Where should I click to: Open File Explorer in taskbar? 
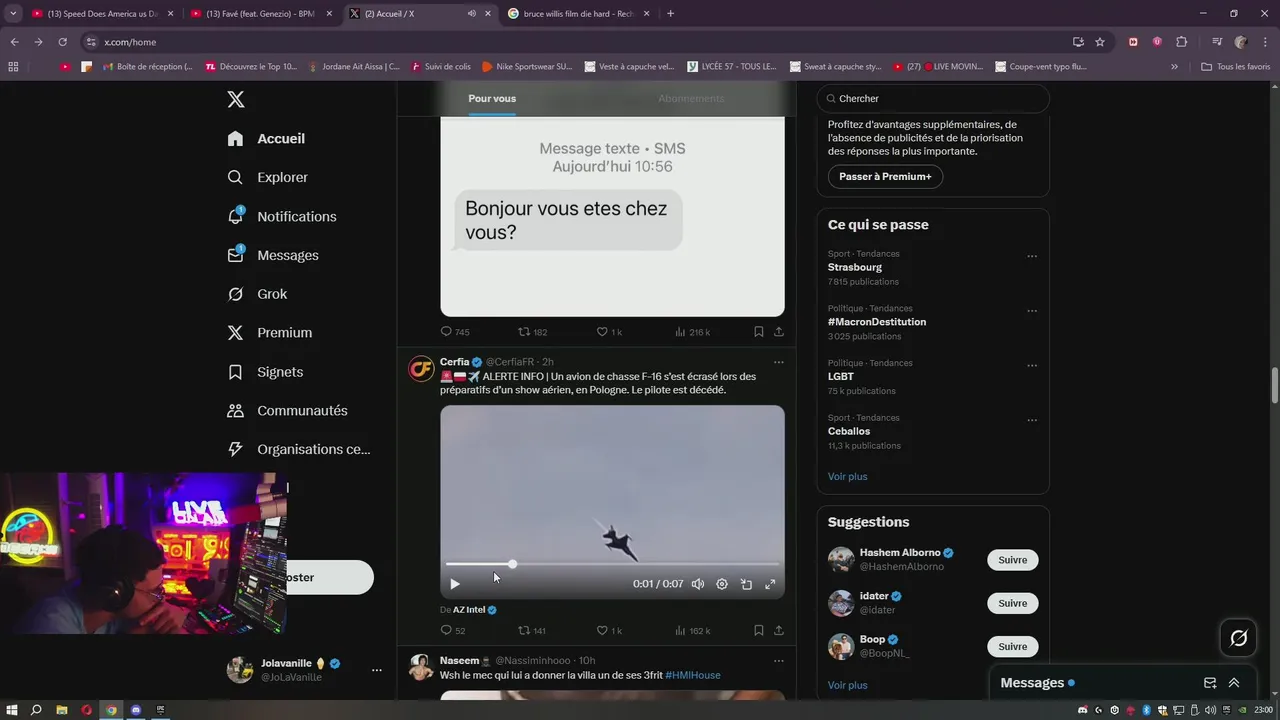(62, 710)
